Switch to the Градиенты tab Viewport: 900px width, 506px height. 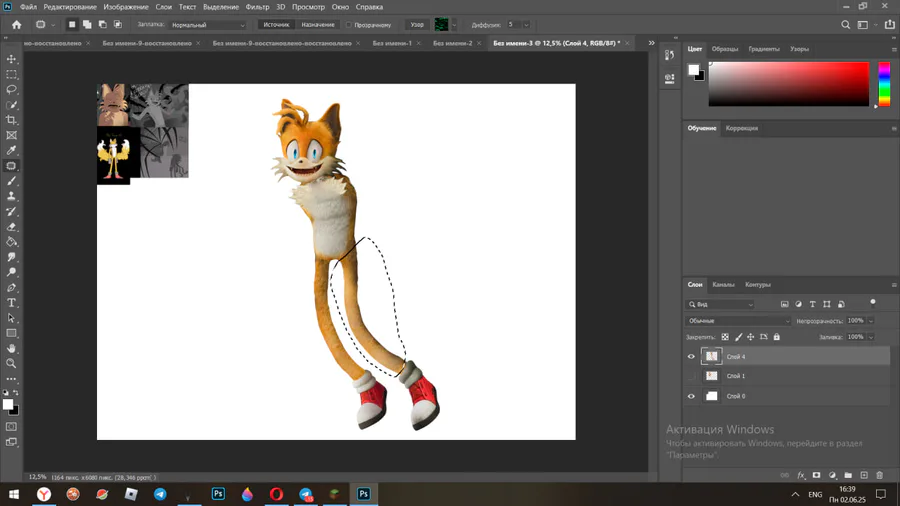coord(764,49)
